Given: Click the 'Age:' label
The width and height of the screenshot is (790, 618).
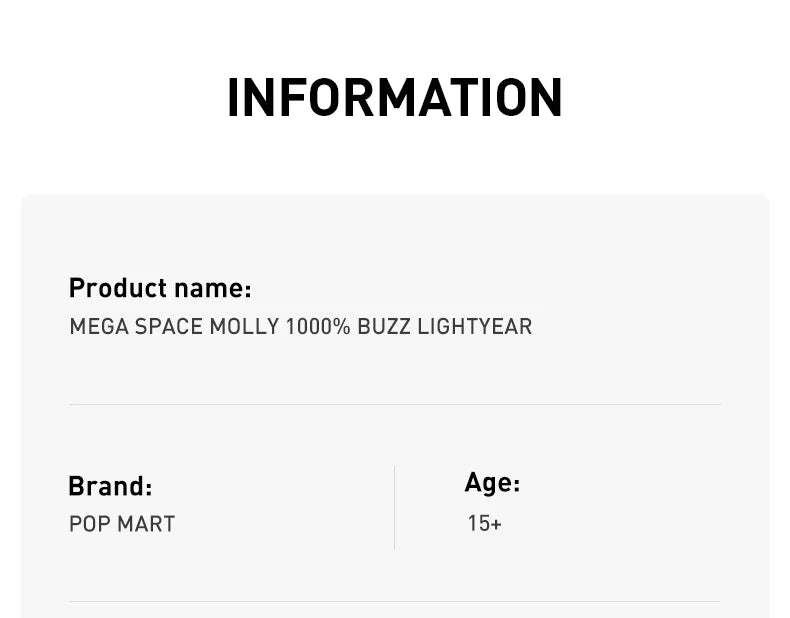Looking at the screenshot, I should 492,484.
